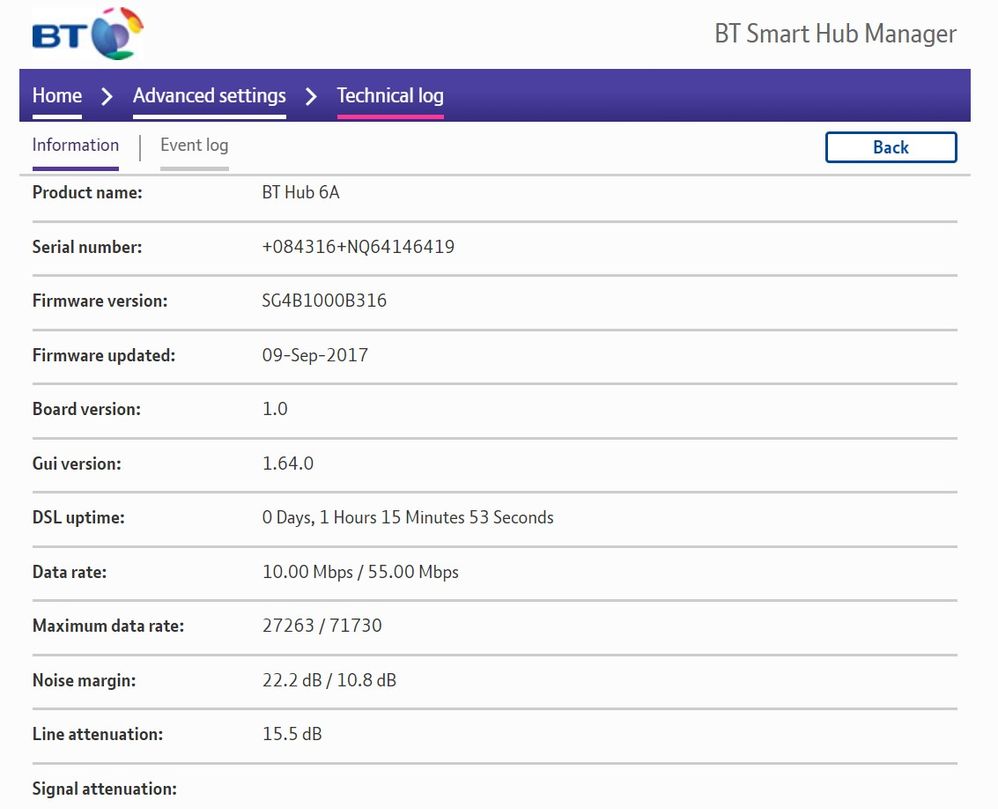Click the BT logo
This screenshot has height=809, width=998.
[88, 34]
